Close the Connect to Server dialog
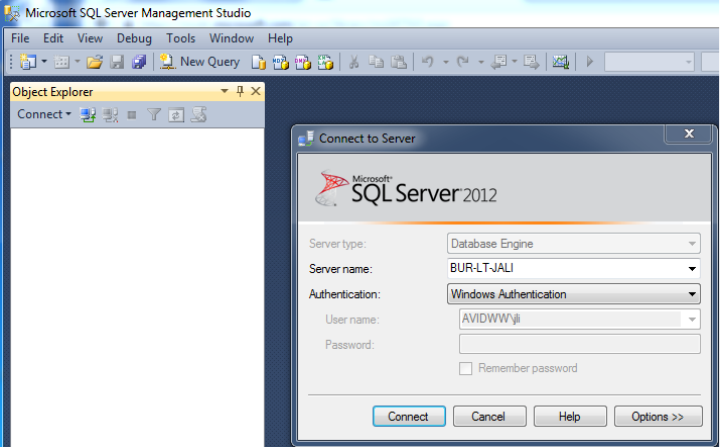The height and width of the screenshot is (447, 720). [689, 134]
